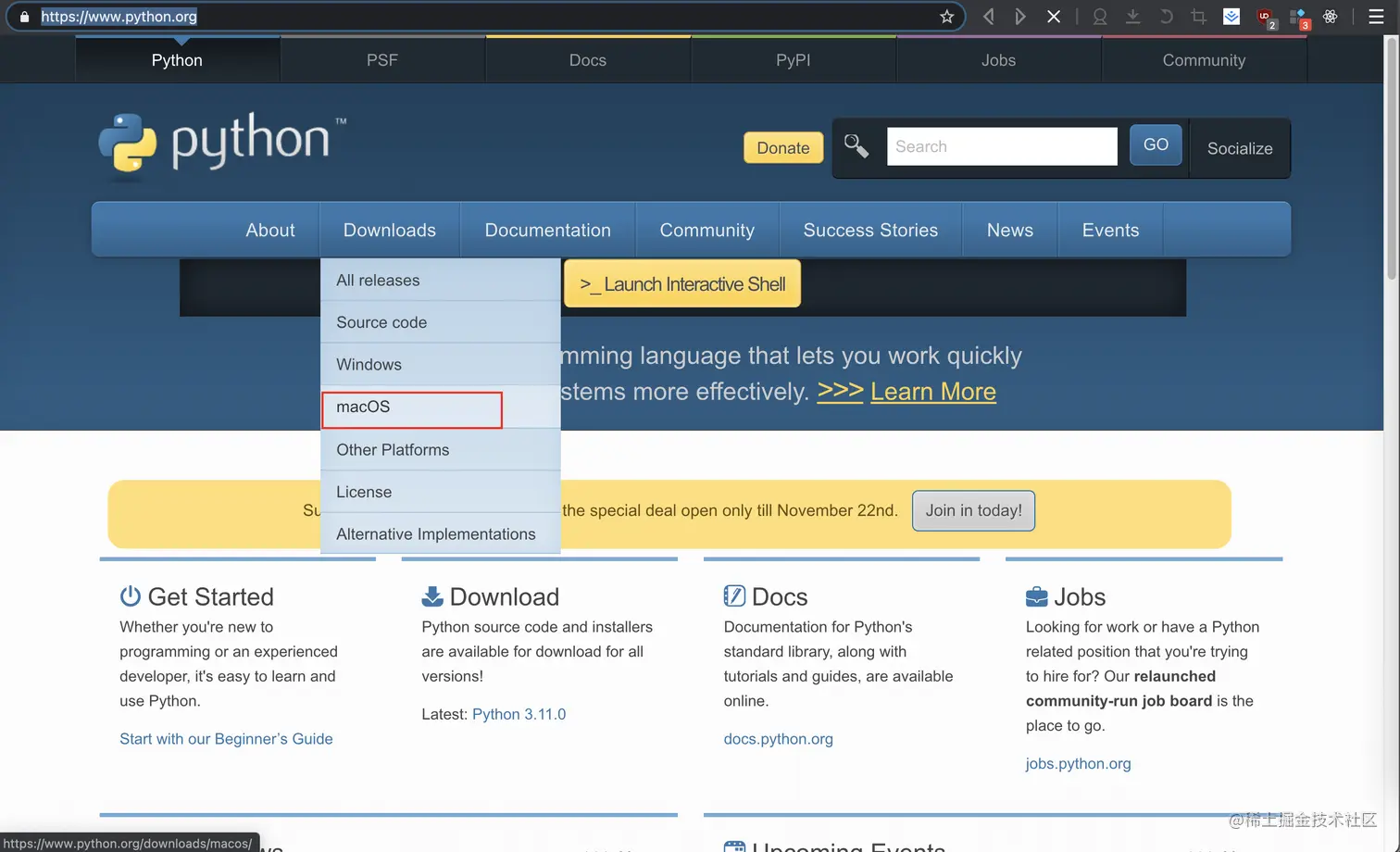Viewport: 1400px width, 852px height.
Task: Expand the Socialize menu
Action: click(1240, 148)
